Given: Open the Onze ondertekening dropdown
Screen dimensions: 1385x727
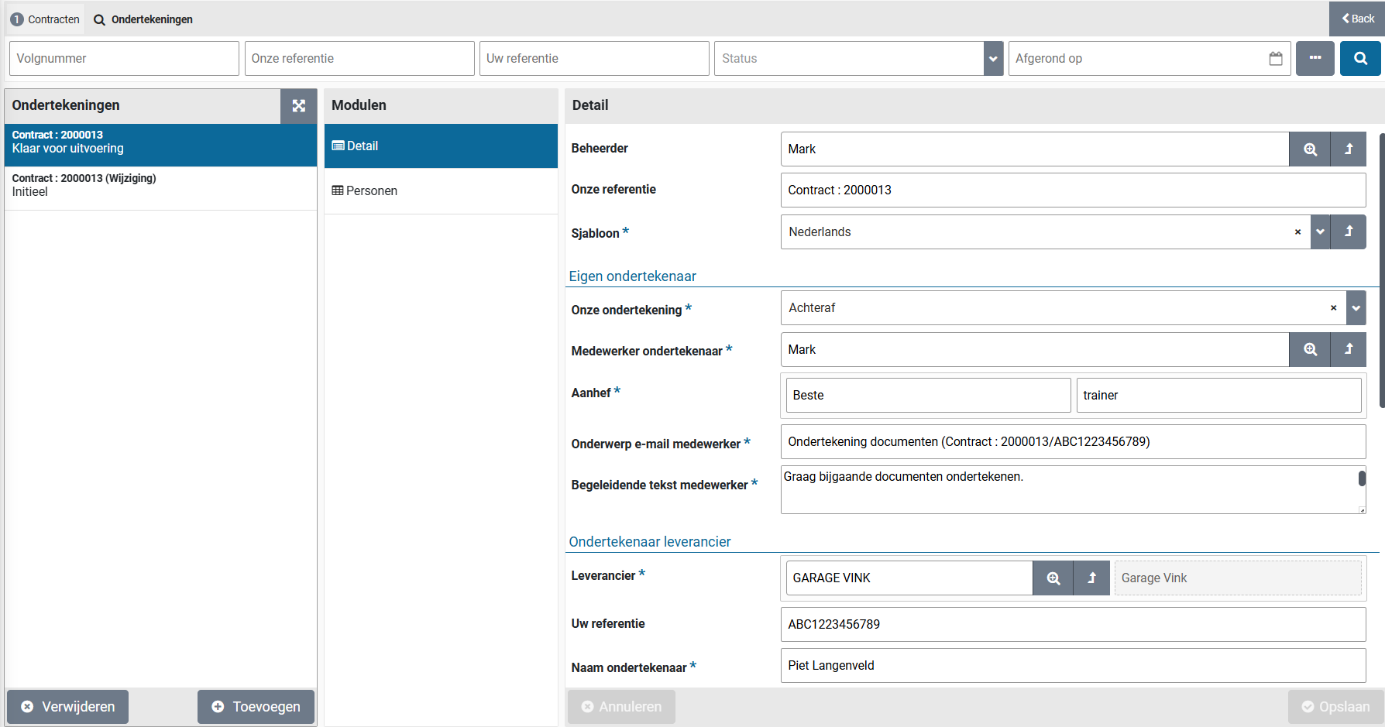Looking at the screenshot, I should click(1356, 308).
